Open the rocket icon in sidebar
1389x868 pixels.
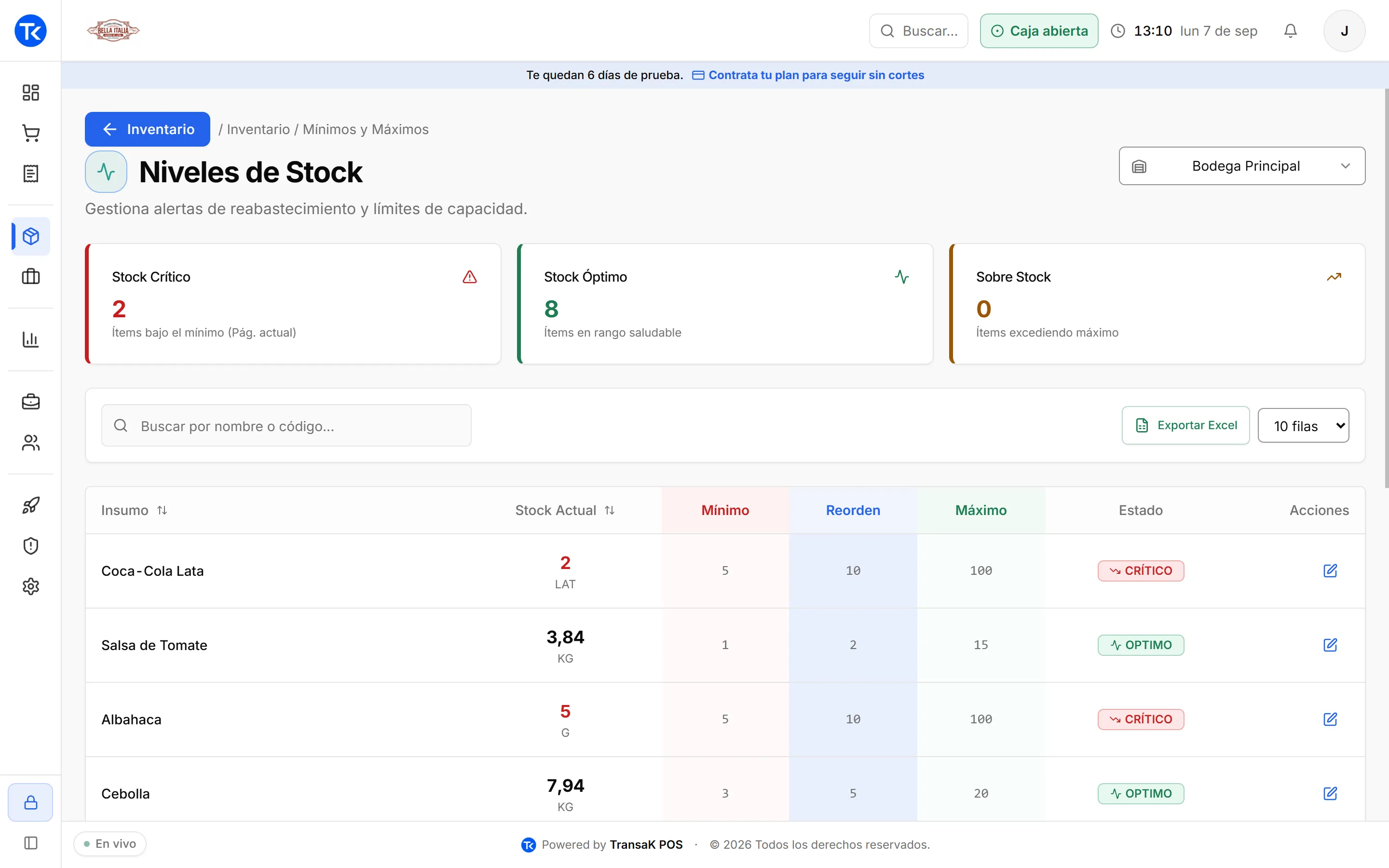30,505
